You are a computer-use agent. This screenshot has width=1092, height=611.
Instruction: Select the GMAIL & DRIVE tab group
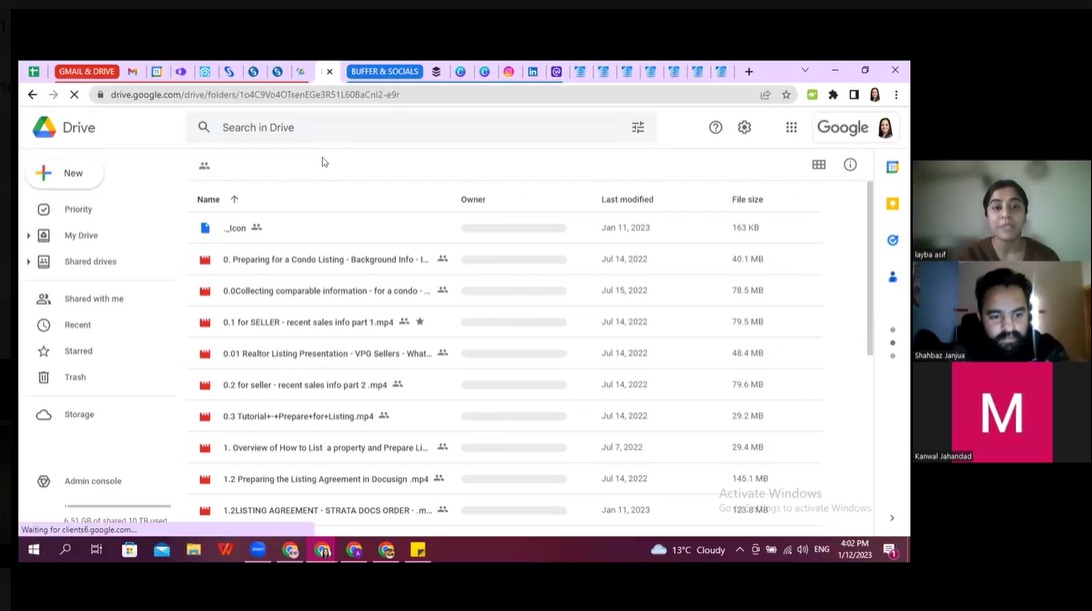coord(86,71)
